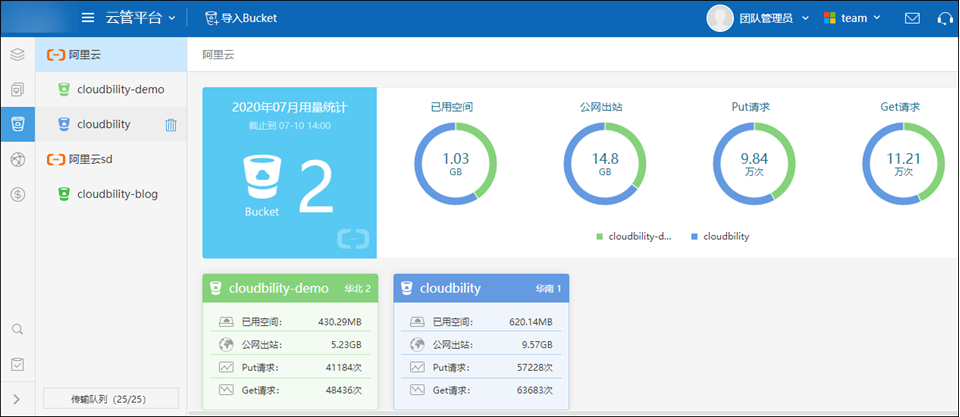Click the 430.29MB used space value

tap(340, 322)
